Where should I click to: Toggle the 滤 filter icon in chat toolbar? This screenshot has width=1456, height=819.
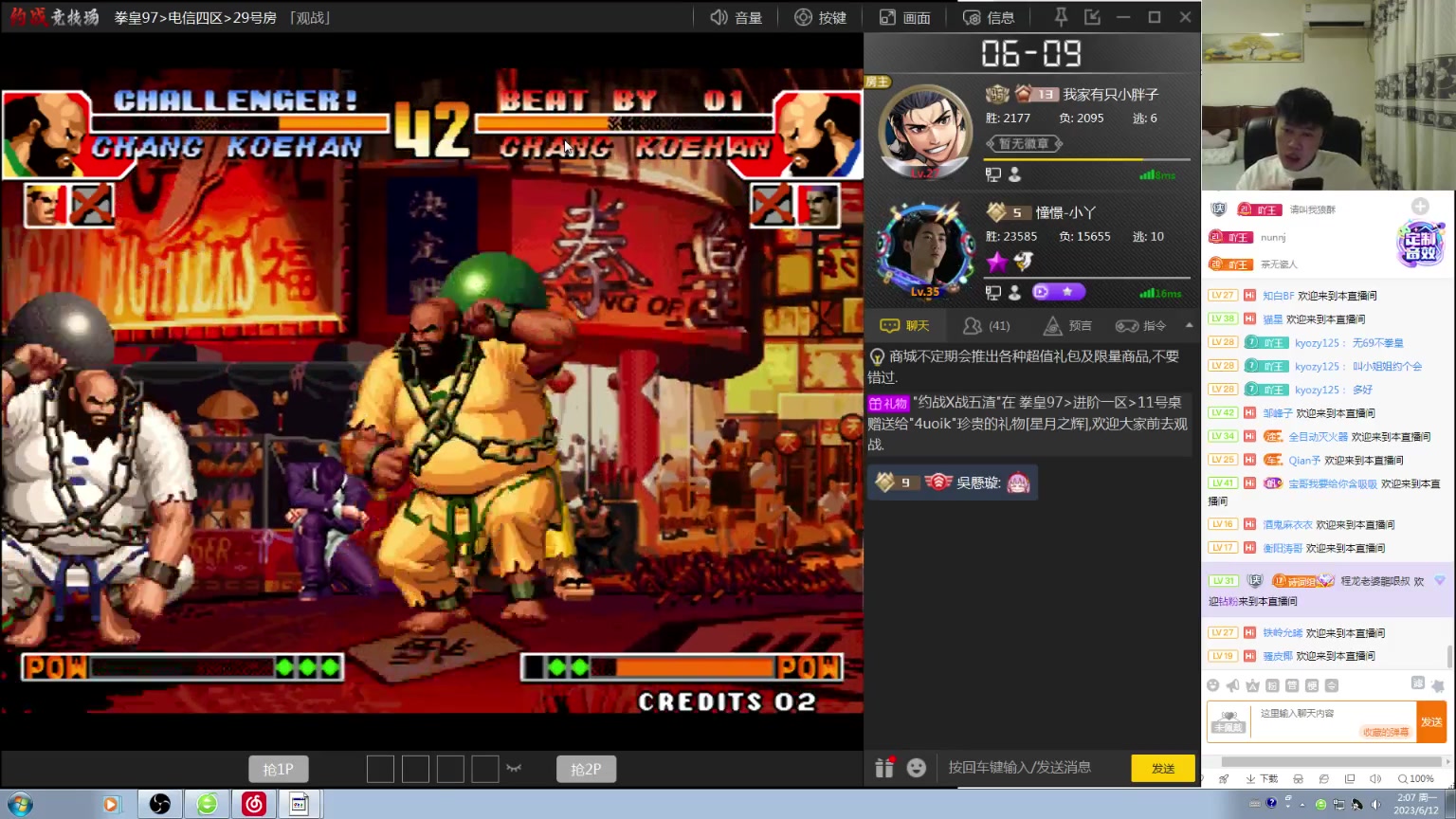(1418, 683)
